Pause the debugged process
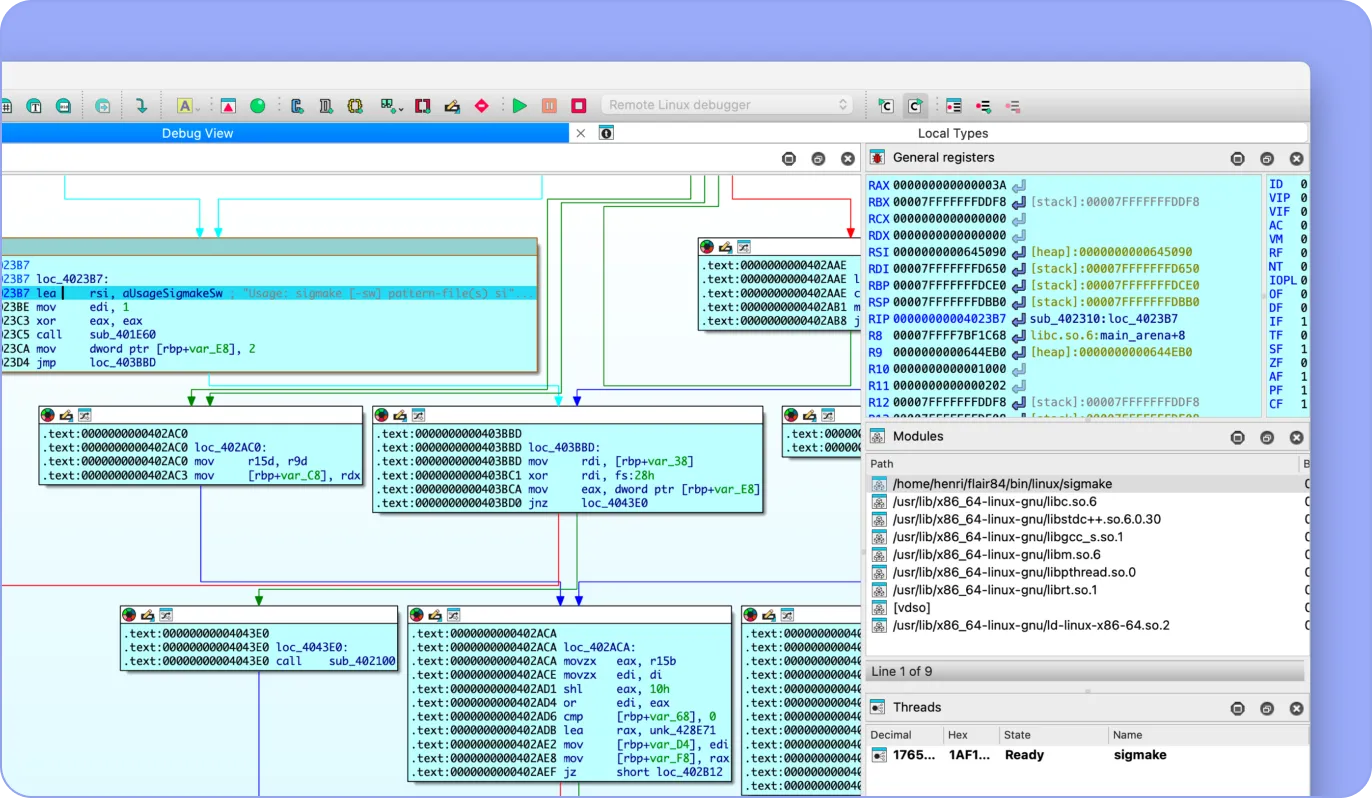The width and height of the screenshot is (1372, 798). click(549, 105)
